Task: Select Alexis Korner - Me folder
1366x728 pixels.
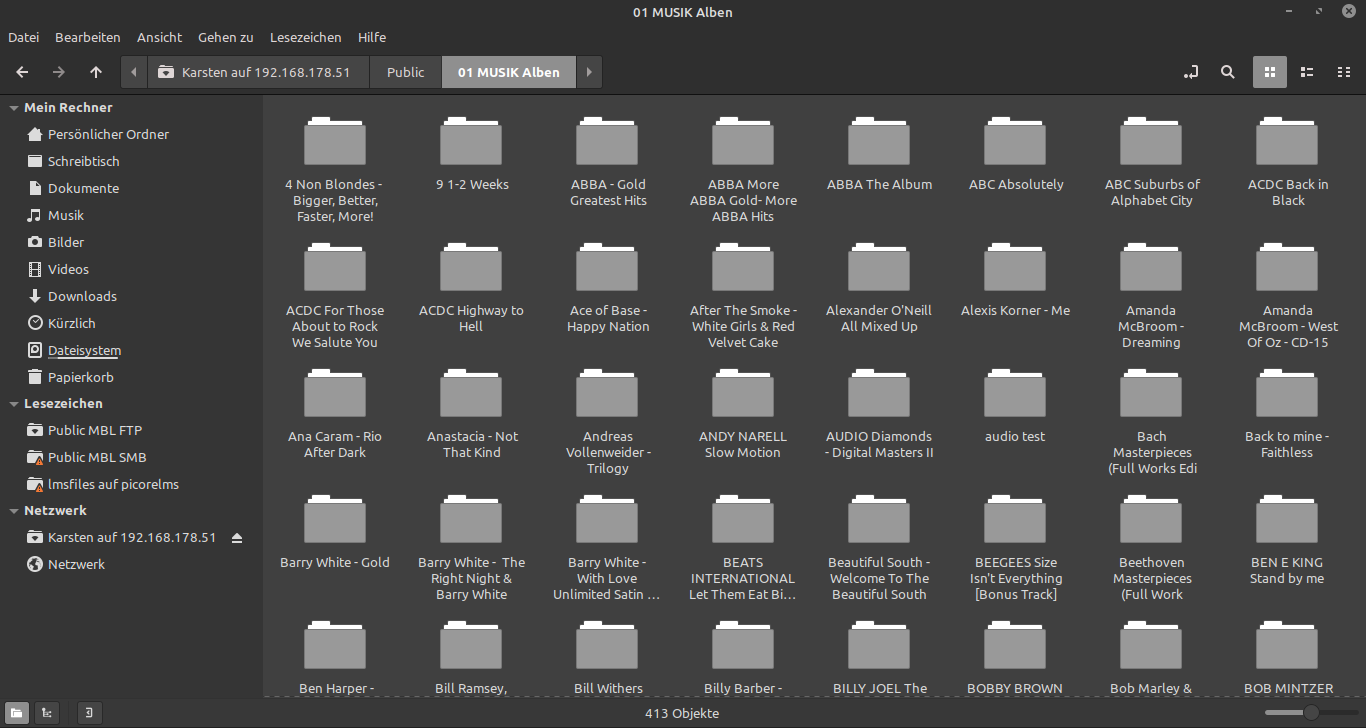Action: (x=1016, y=281)
